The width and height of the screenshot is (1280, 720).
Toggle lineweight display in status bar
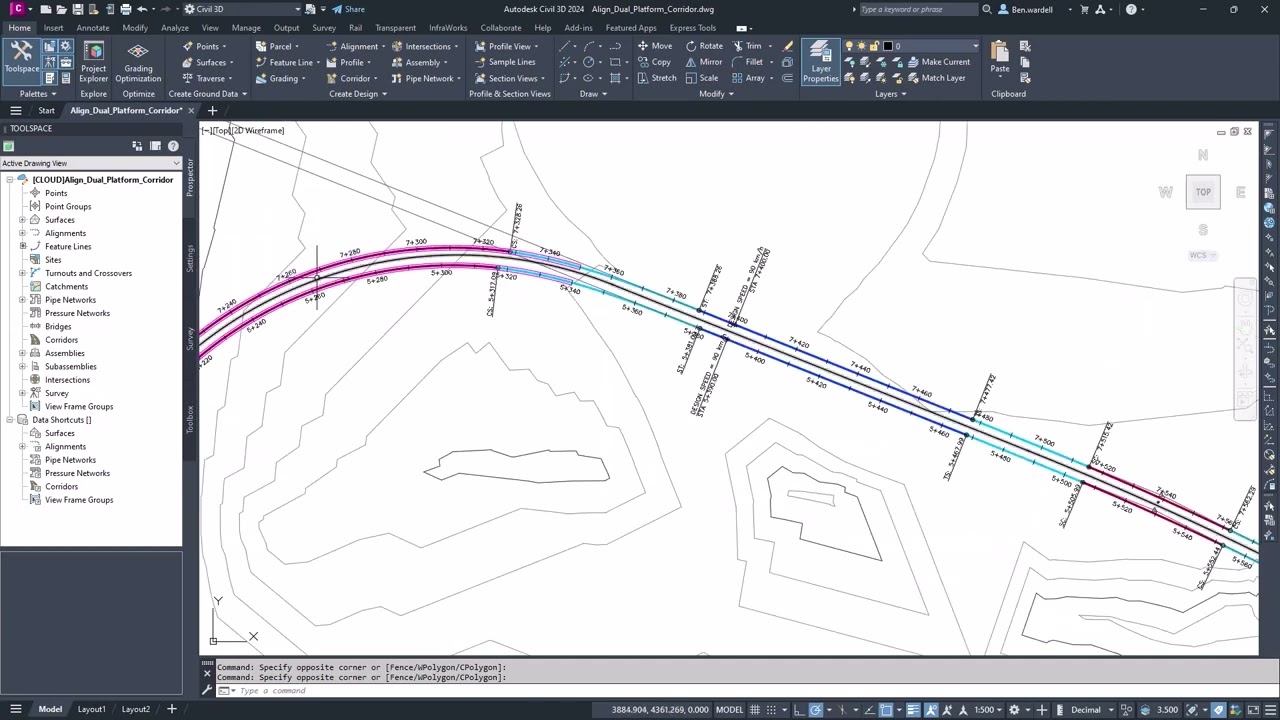(912, 710)
